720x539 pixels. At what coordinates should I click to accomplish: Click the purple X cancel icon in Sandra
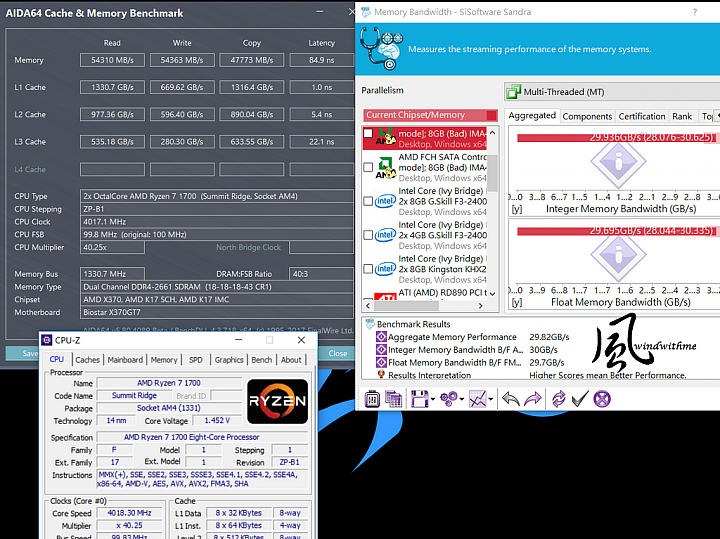coord(602,399)
